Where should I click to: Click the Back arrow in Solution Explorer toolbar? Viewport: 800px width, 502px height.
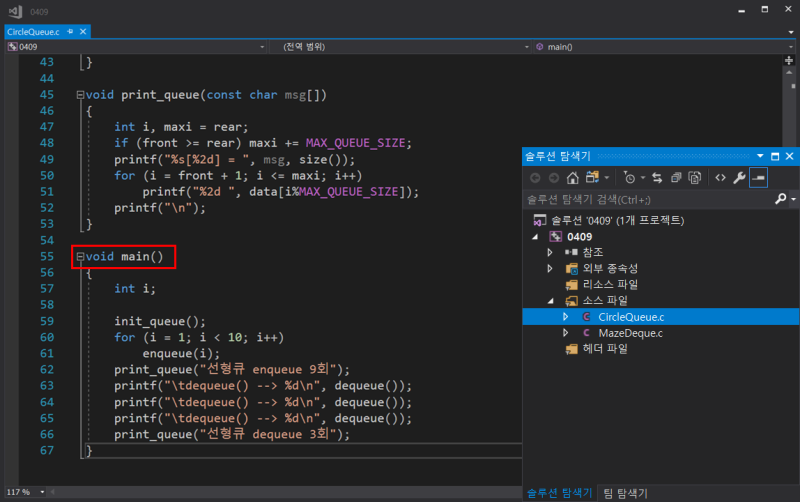tap(535, 178)
